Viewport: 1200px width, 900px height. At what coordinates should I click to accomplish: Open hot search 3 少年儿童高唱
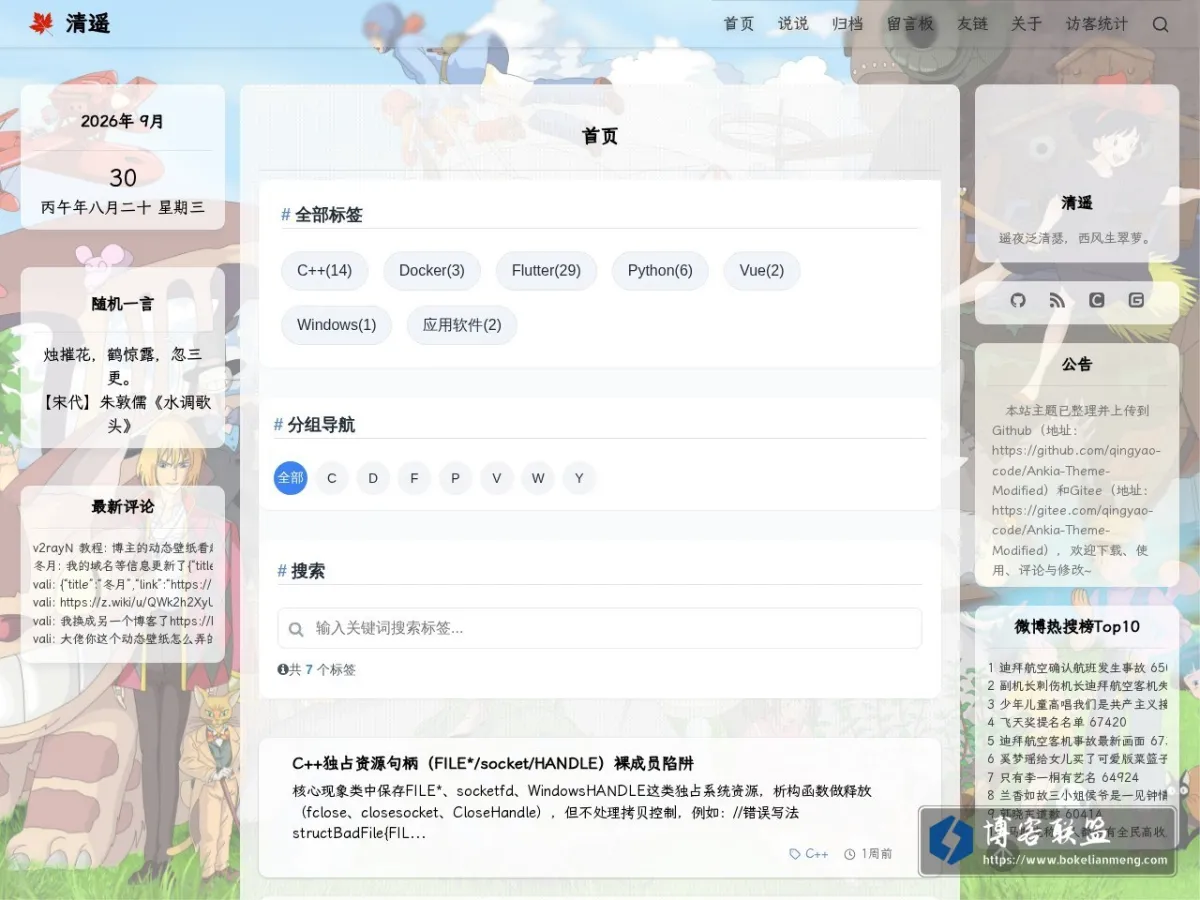tap(1077, 704)
